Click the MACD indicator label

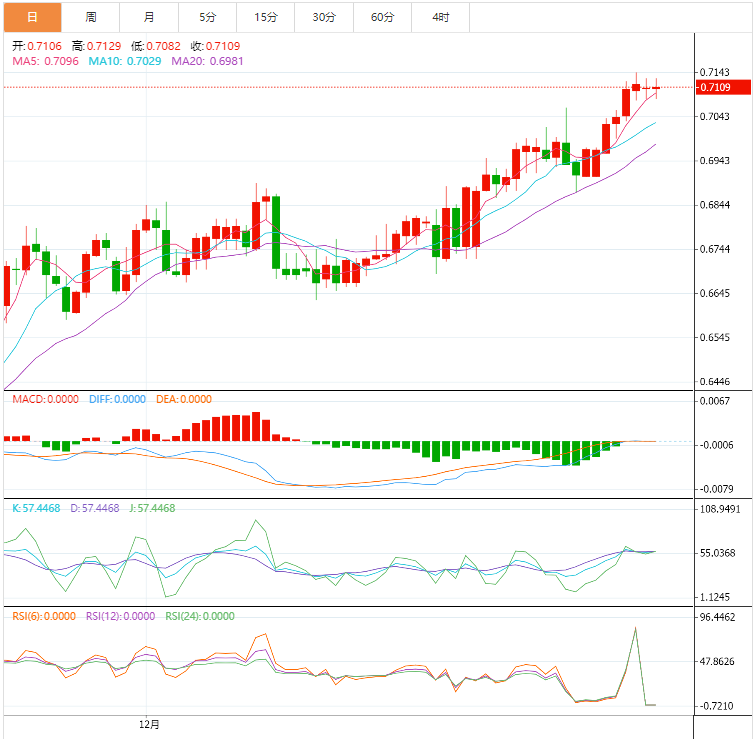click(45, 399)
